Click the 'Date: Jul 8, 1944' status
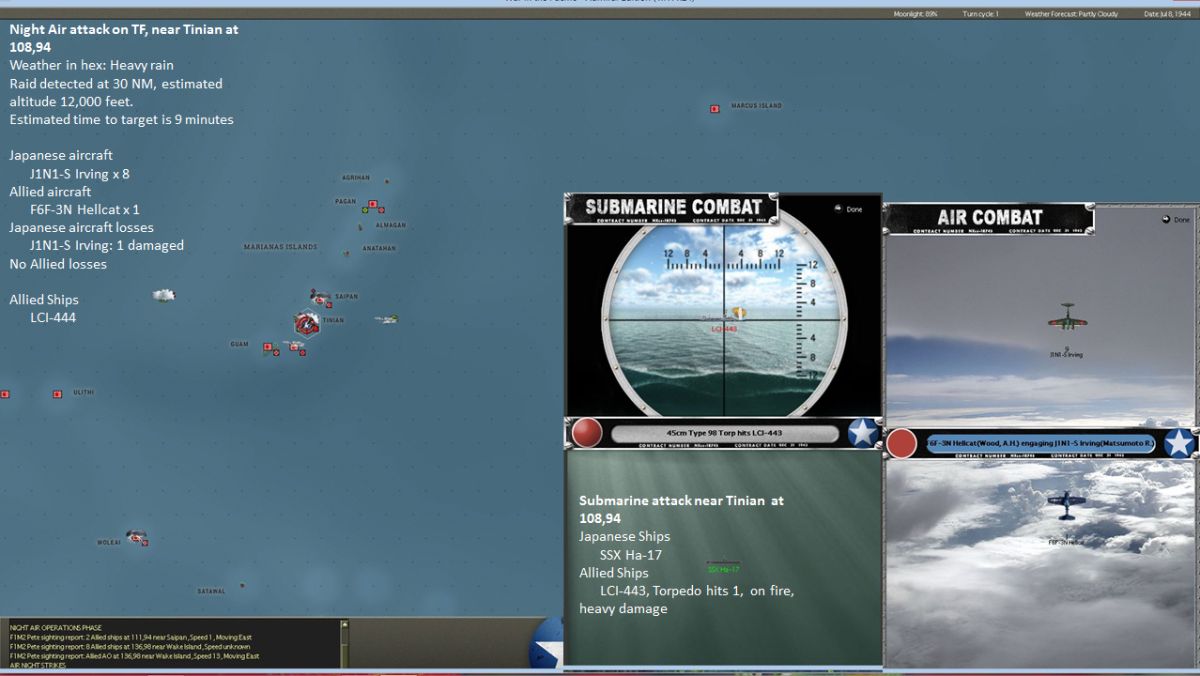 click(1169, 14)
